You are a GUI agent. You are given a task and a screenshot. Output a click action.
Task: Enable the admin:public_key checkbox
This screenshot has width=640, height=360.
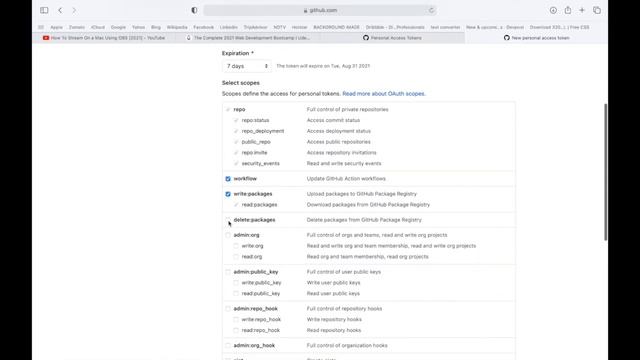coord(228,272)
